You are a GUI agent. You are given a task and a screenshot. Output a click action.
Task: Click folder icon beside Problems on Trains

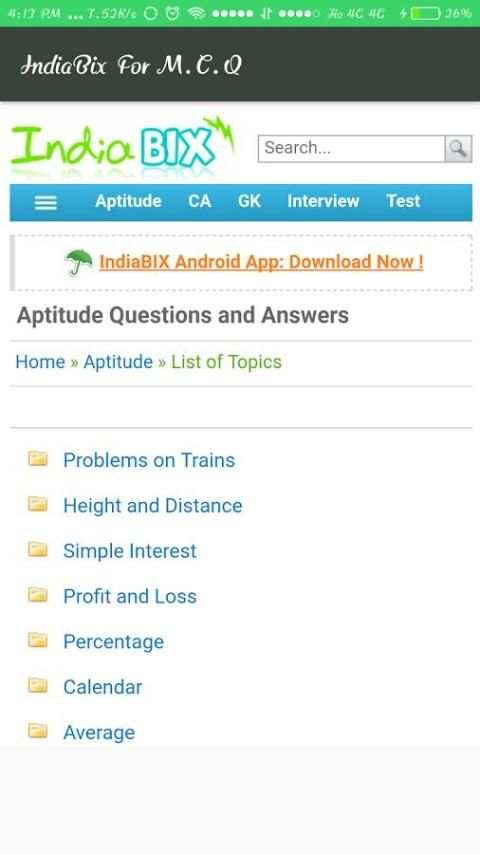pyautogui.click(x=38, y=459)
